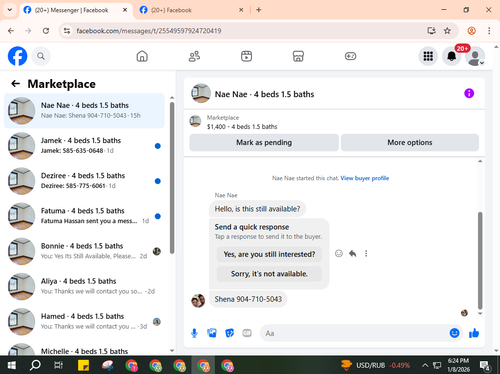The height and width of the screenshot is (374, 500).
Task: Open the Facebook search magnifier
Action: (x=41, y=56)
